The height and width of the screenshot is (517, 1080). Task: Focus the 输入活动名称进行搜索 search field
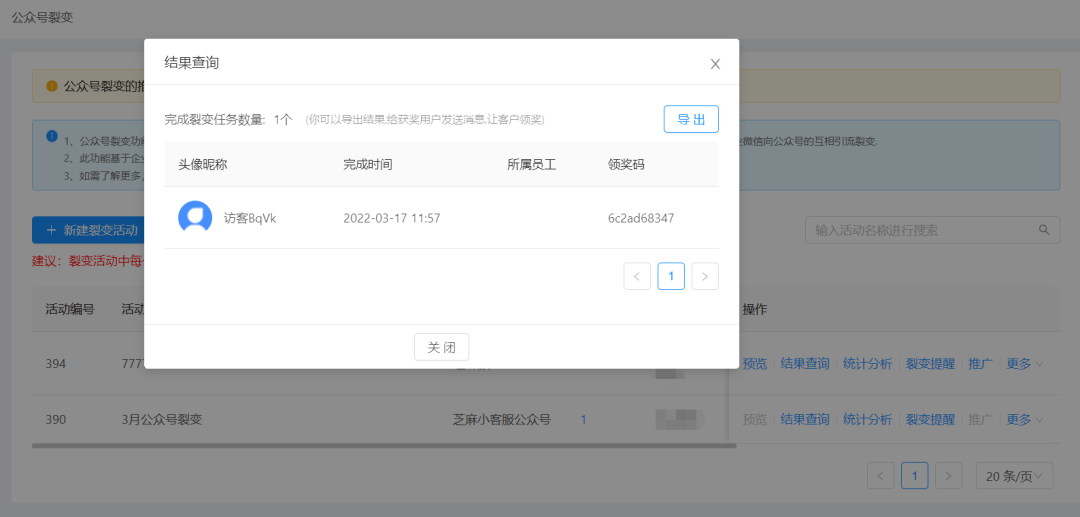coord(932,230)
